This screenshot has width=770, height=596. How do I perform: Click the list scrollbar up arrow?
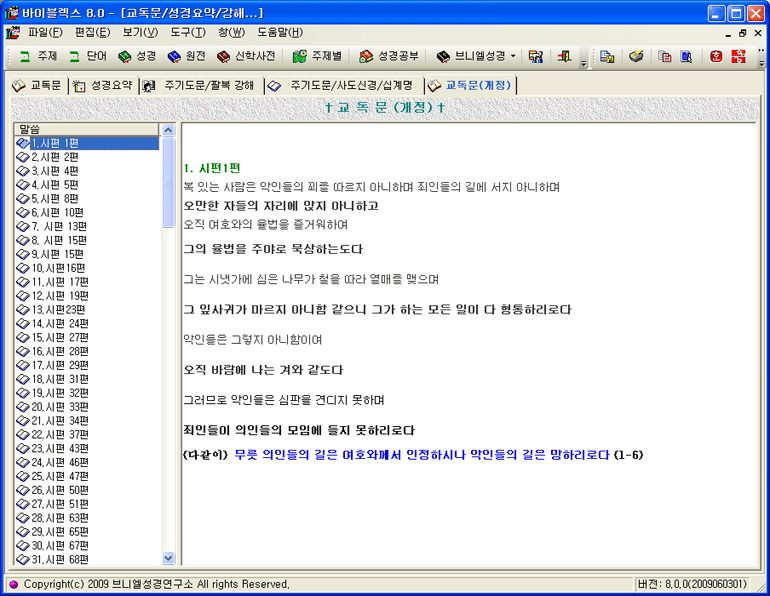(168, 130)
